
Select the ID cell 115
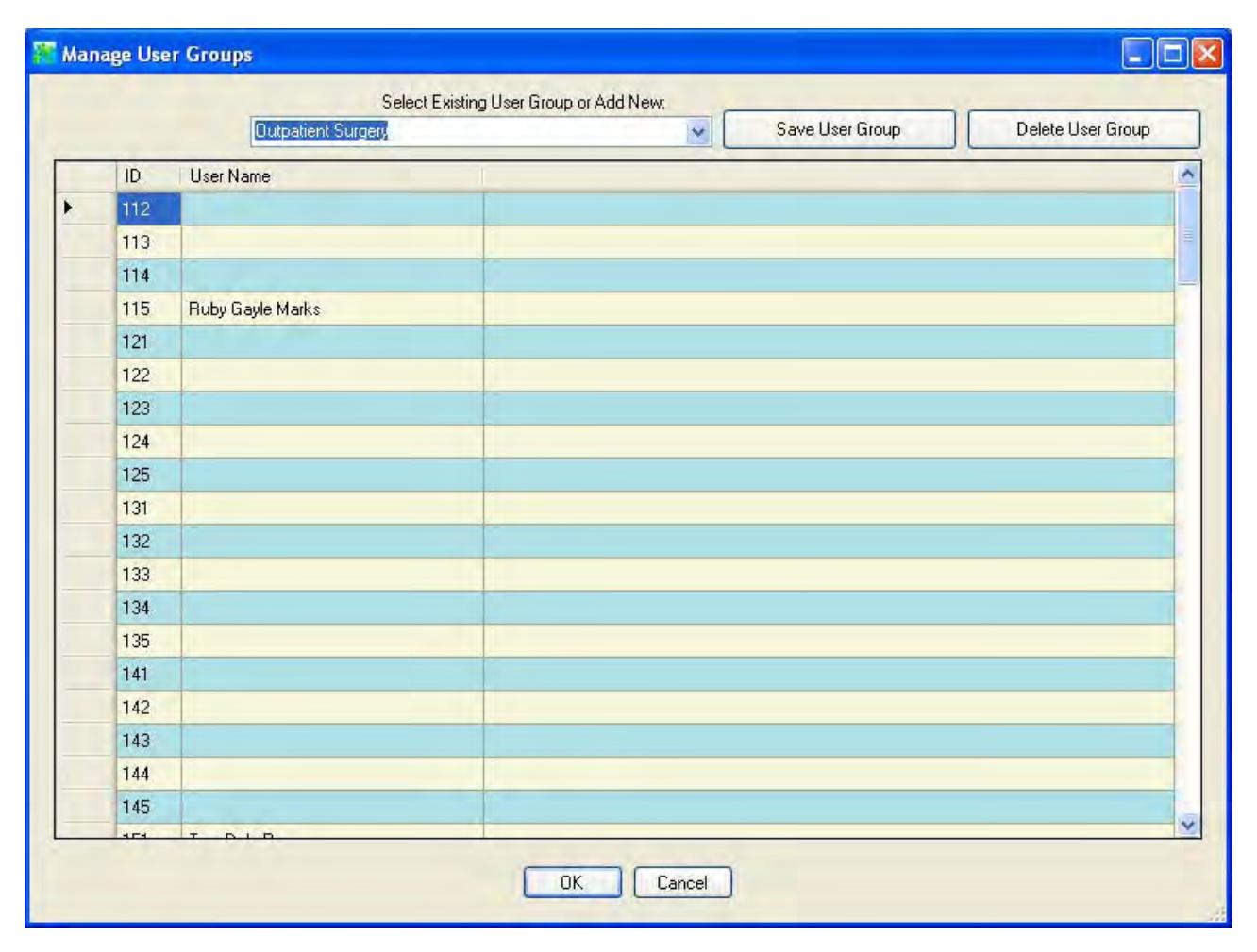[149, 309]
